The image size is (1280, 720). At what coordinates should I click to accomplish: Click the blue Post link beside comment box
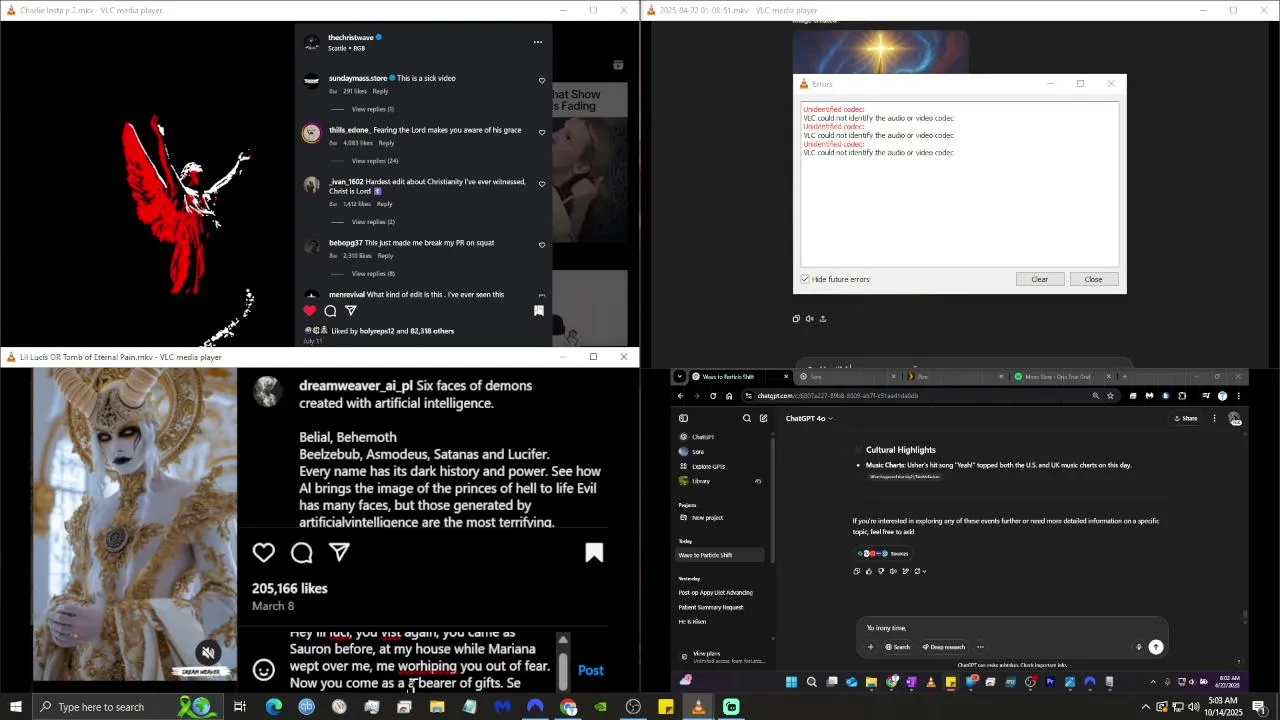591,670
